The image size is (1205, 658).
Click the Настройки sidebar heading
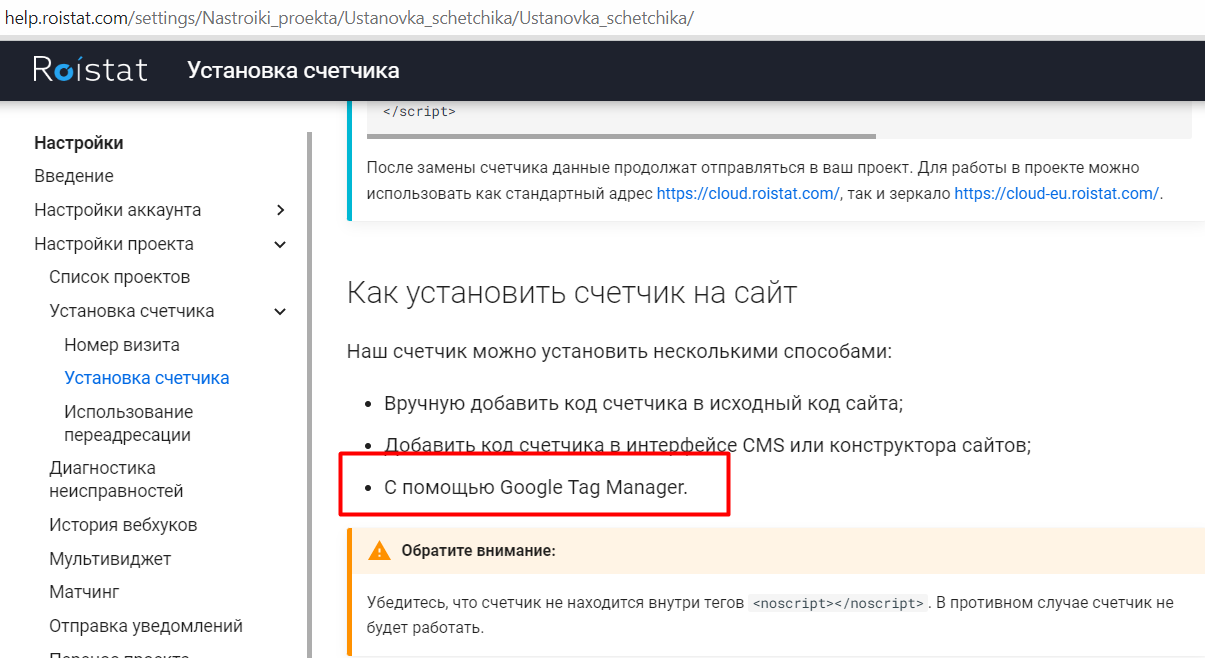click(79, 143)
